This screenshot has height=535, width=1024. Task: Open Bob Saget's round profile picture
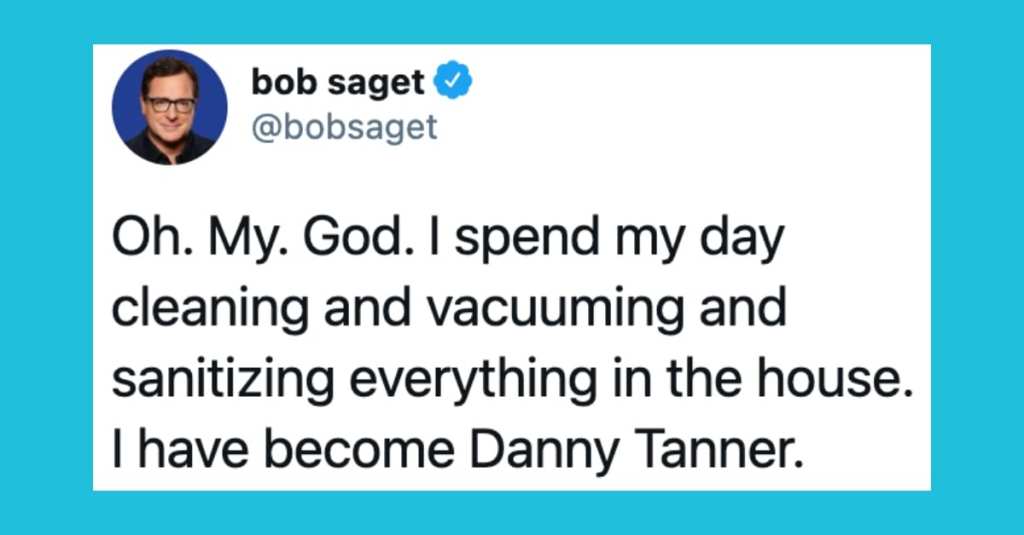click(170, 107)
